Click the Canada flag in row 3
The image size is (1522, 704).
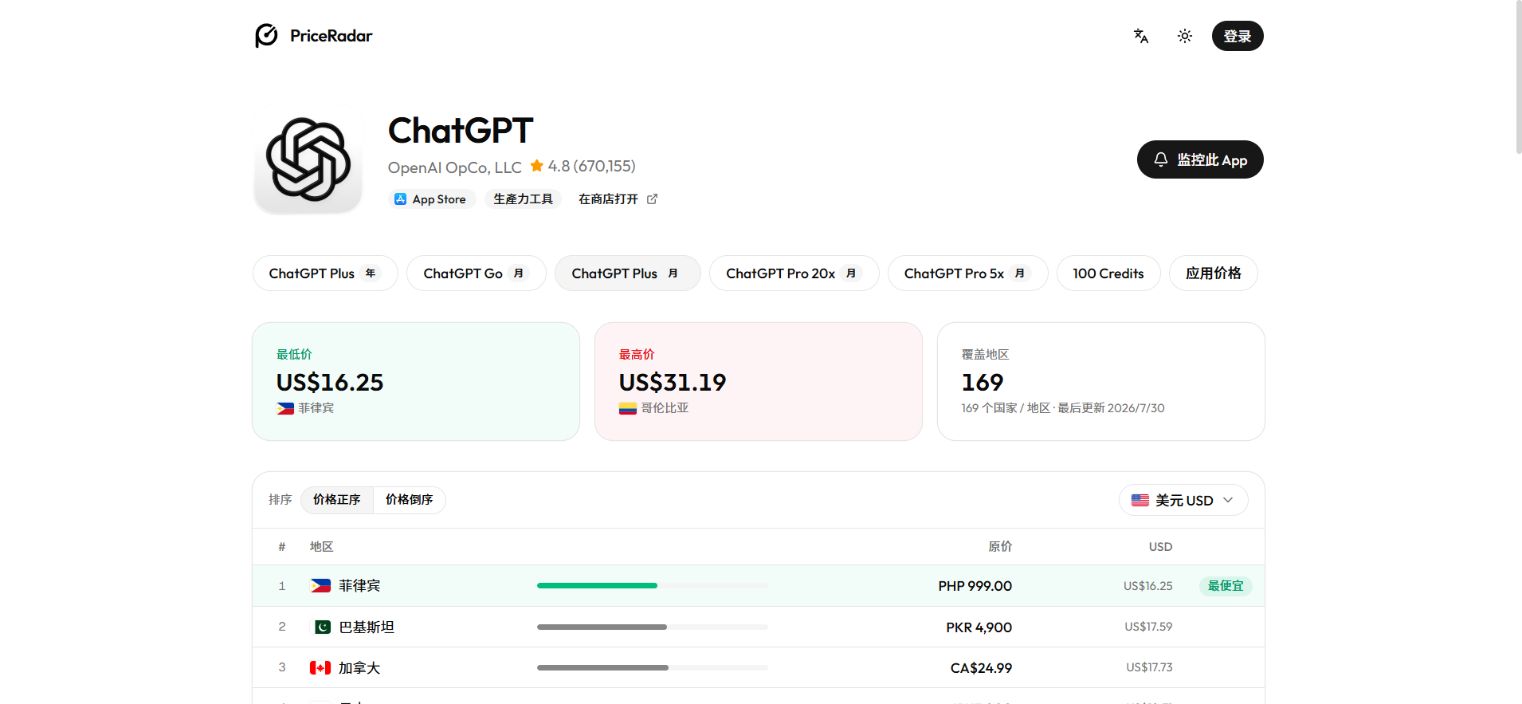click(320, 668)
